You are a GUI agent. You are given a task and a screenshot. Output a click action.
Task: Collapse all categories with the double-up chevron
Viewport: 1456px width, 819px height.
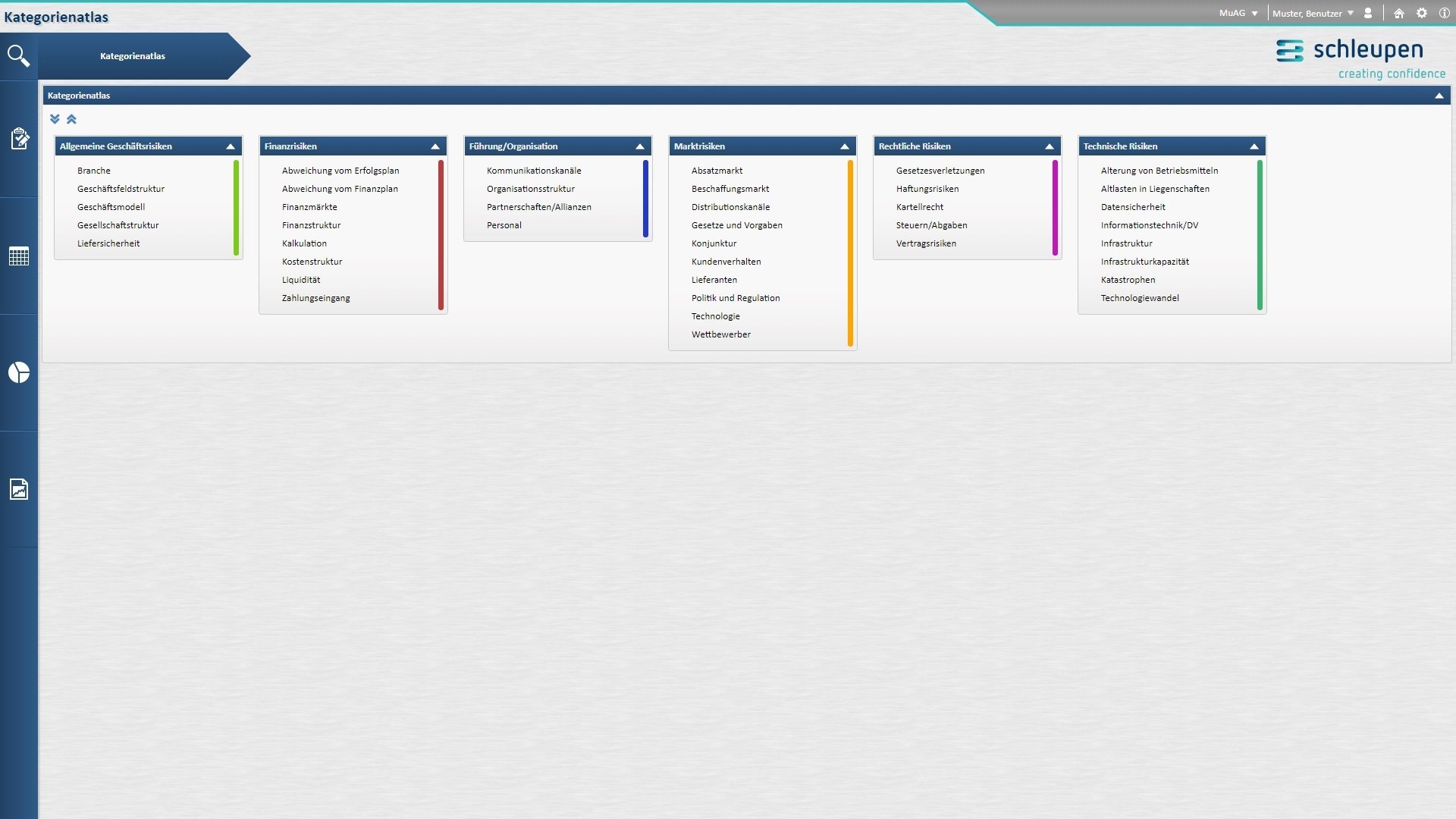[71, 119]
